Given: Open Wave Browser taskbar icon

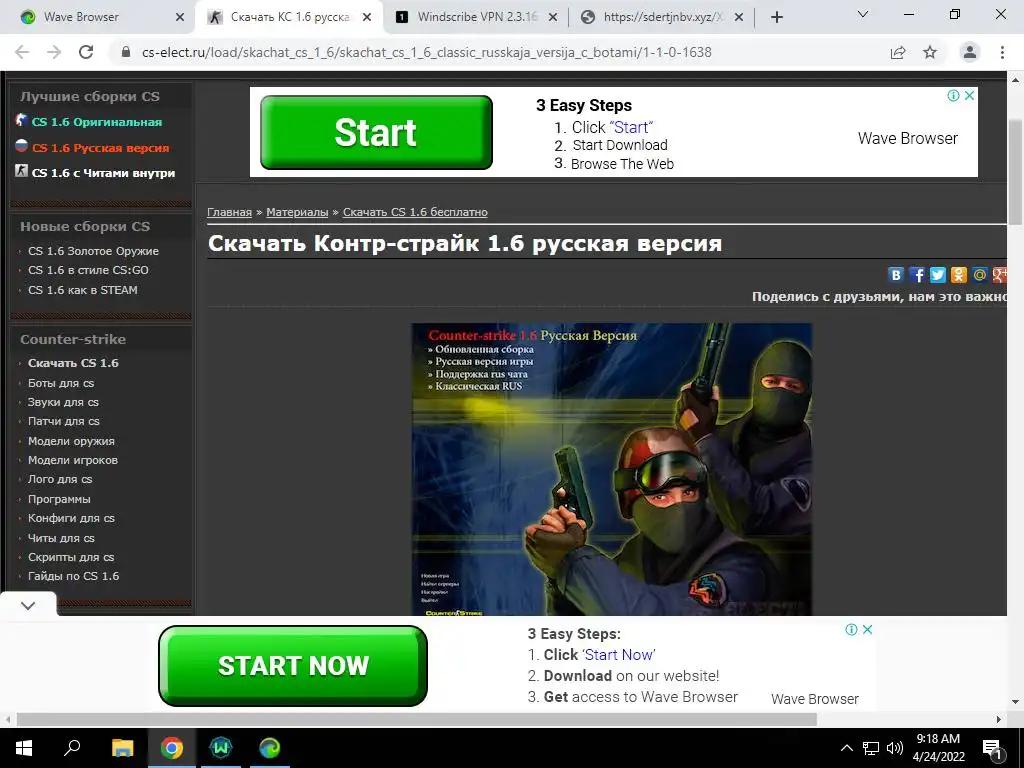Looking at the screenshot, I should tap(221, 748).
